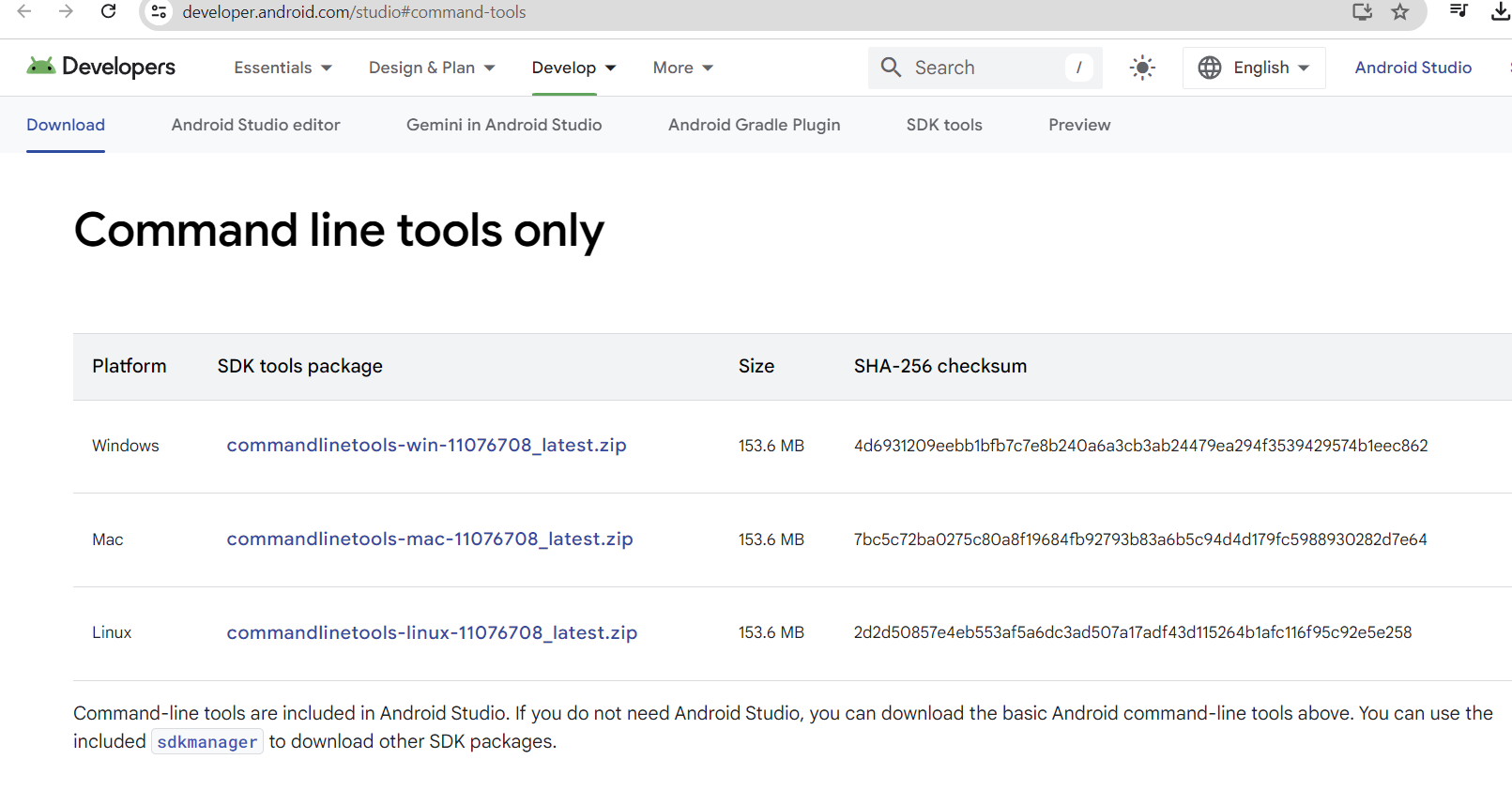The height and width of the screenshot is (790, 1512).
Task: Reload the page with refresh icon
Action: [x=109, y=11]
